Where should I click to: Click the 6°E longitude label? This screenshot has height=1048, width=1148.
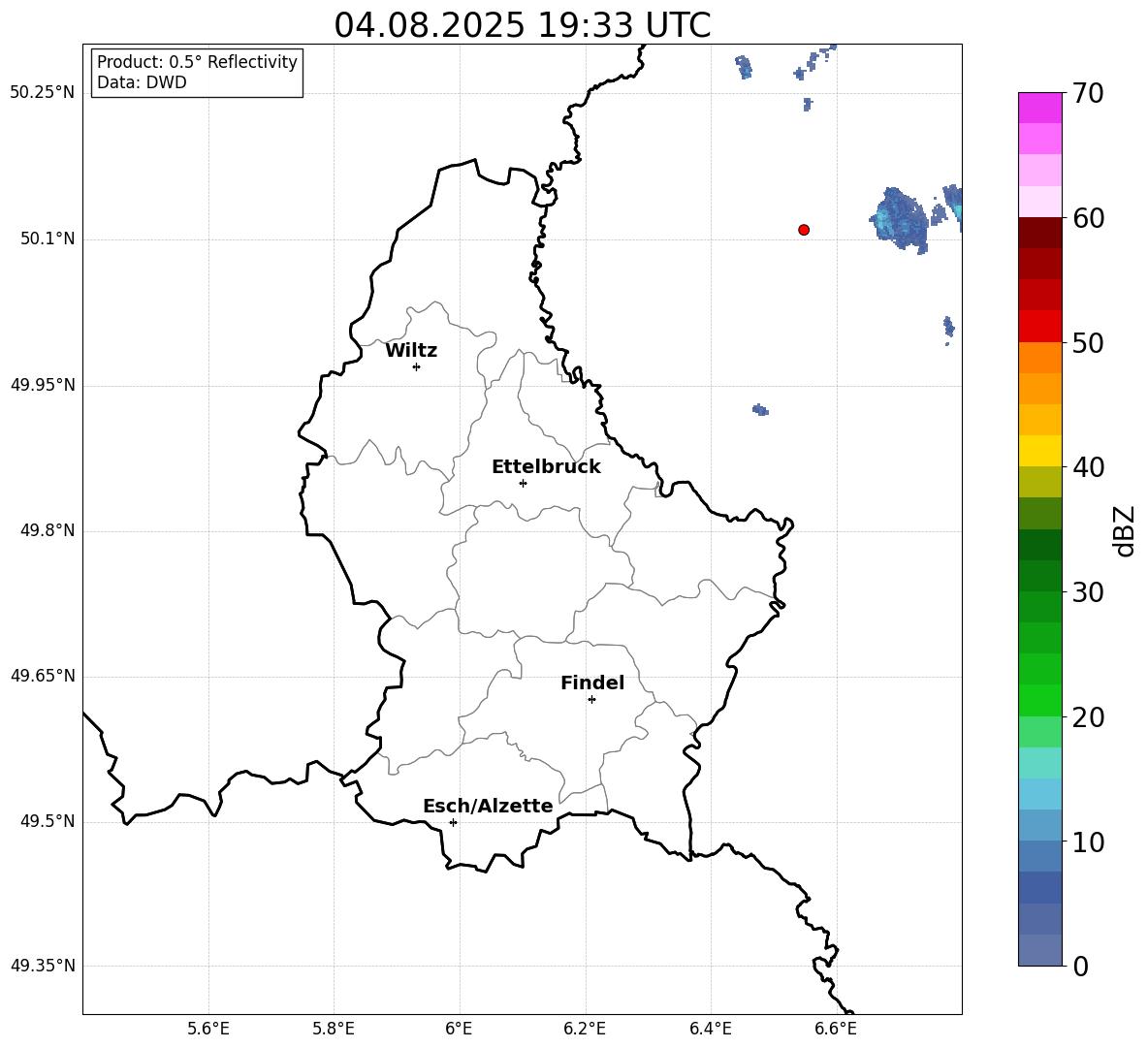point(459,1029)
